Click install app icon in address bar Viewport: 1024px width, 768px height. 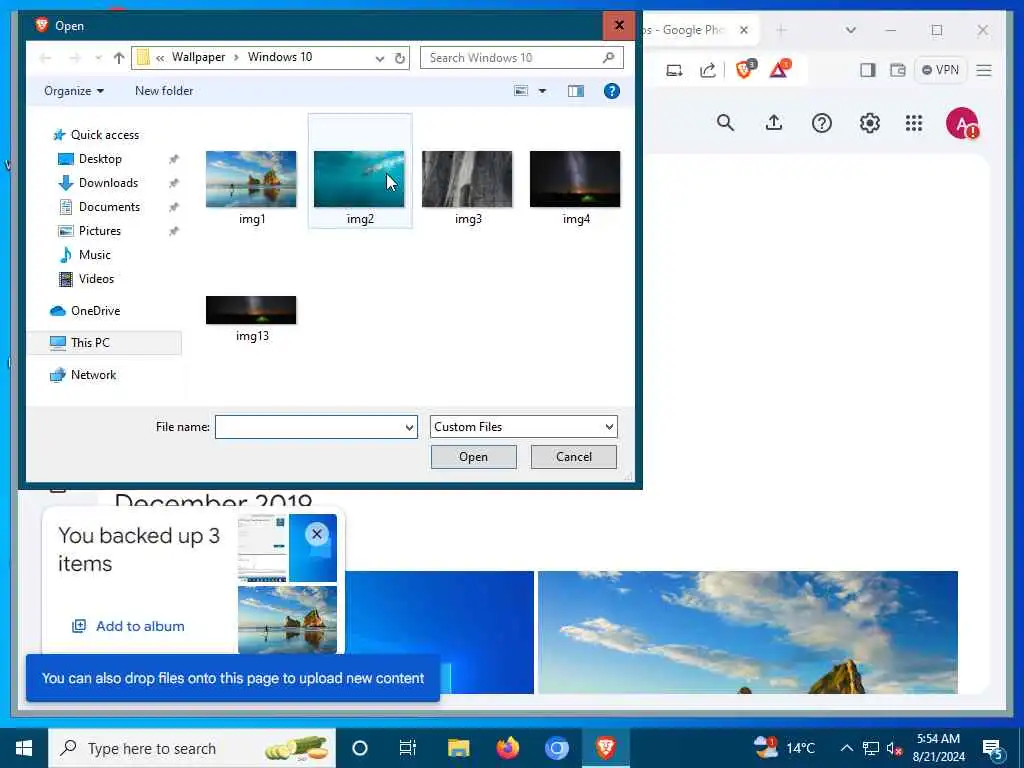(x=674, y=70)
